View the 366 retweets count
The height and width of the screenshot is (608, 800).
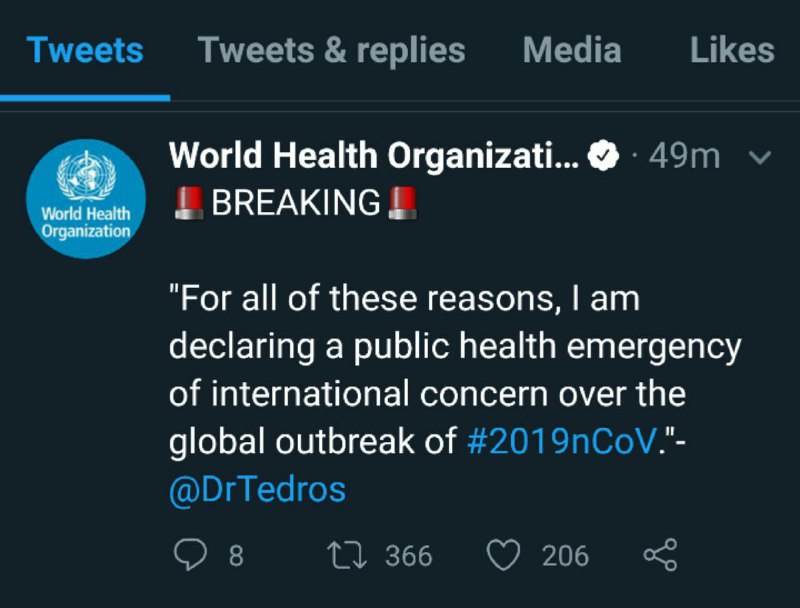click(x=409, y=555)
